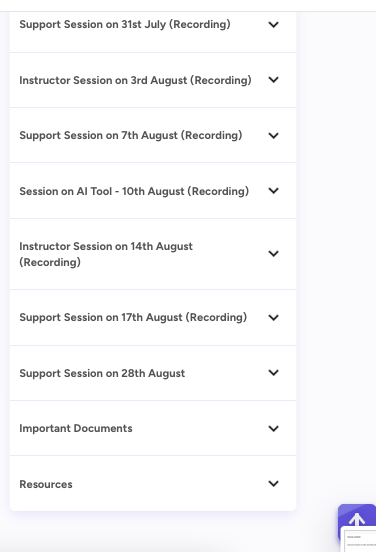Expand Session on AI Tool chevron

pyautogui.click(x=274, y=191)
